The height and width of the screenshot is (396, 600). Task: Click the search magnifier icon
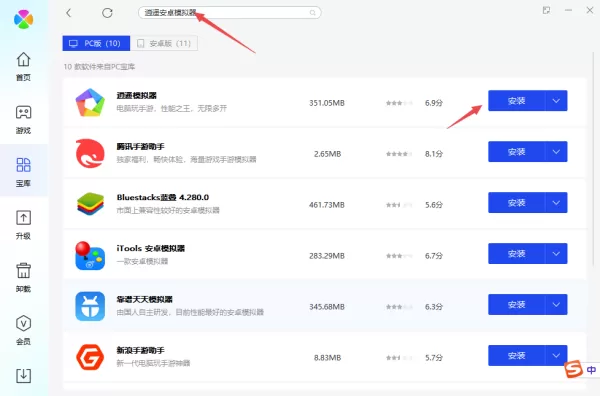313,13
